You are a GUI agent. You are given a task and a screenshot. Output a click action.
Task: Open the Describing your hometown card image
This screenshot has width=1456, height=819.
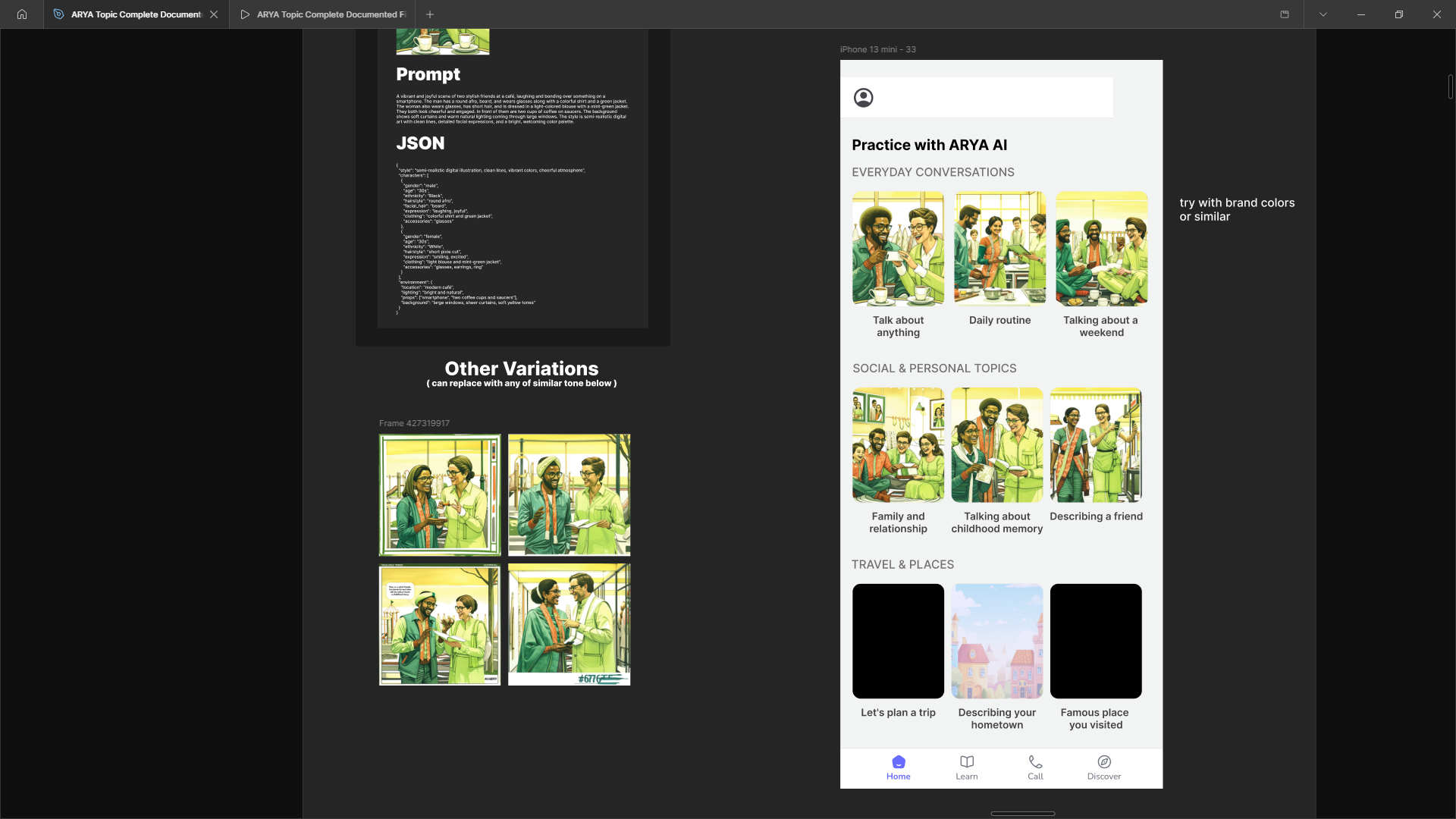coord(997,641)
